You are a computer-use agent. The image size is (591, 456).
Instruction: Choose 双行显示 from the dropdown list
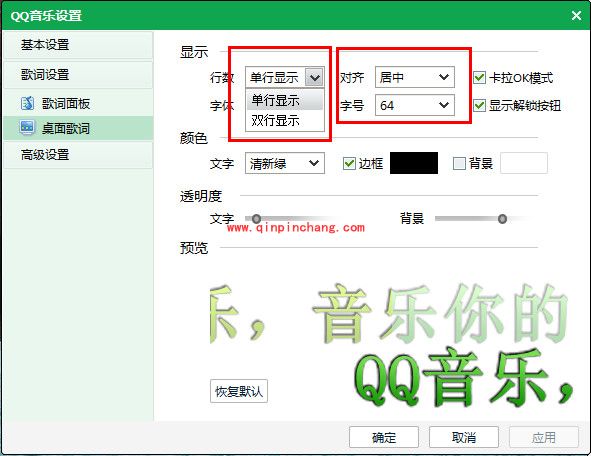285,121
